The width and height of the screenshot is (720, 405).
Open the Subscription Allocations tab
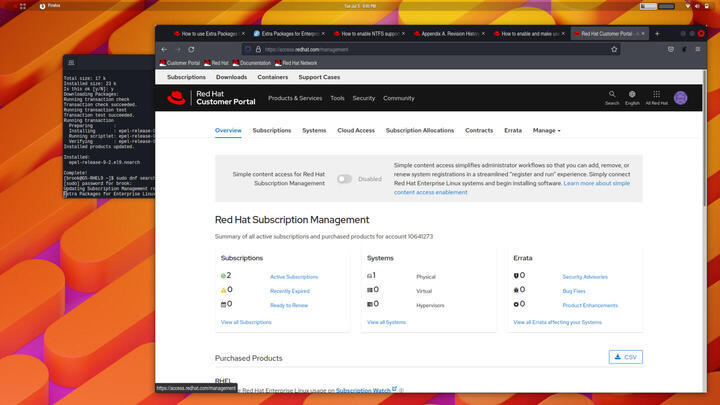(420, 130)
